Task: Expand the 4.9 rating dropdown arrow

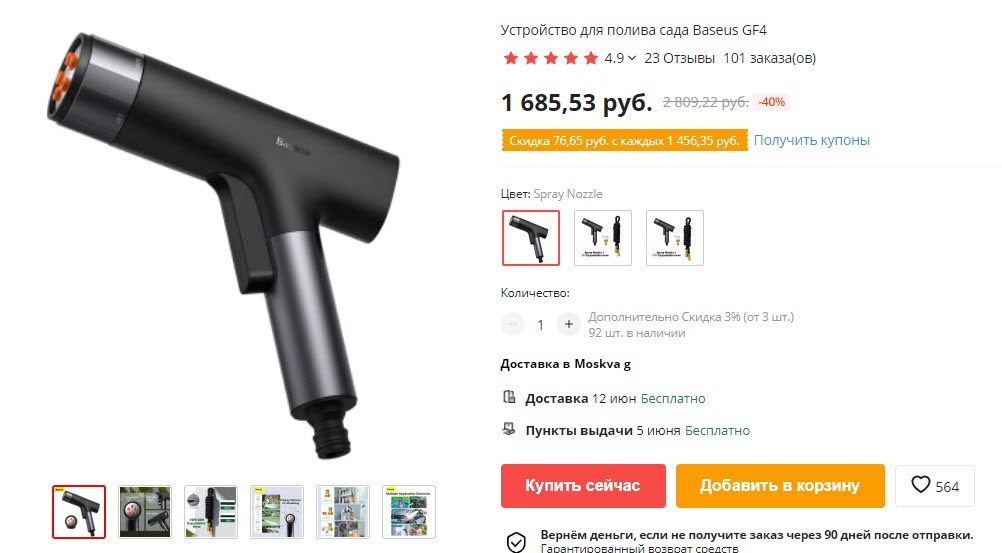Action: pos(632,58)
